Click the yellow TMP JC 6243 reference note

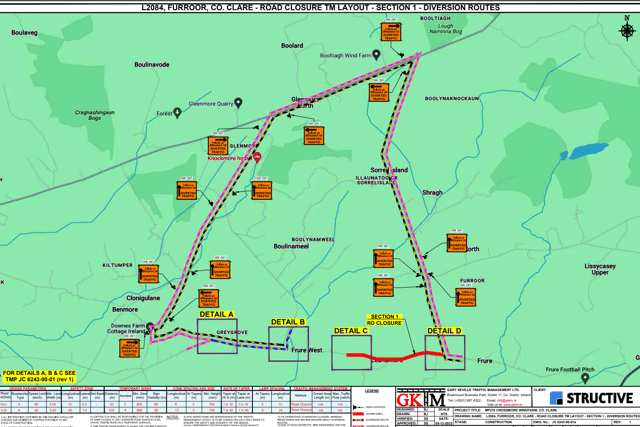tap(39, 376)
